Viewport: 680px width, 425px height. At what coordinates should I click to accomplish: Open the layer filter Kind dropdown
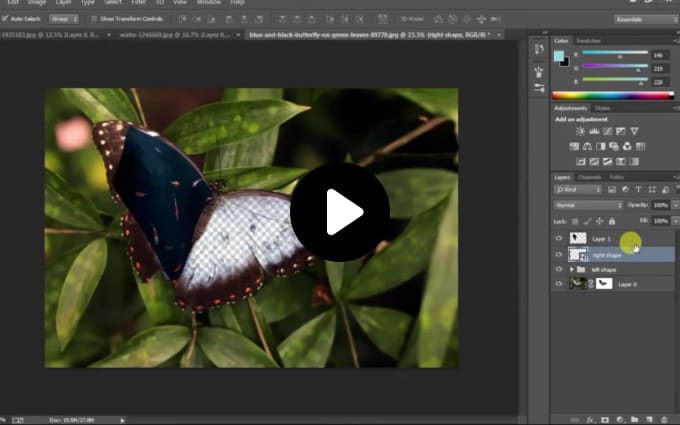(578, 190)
